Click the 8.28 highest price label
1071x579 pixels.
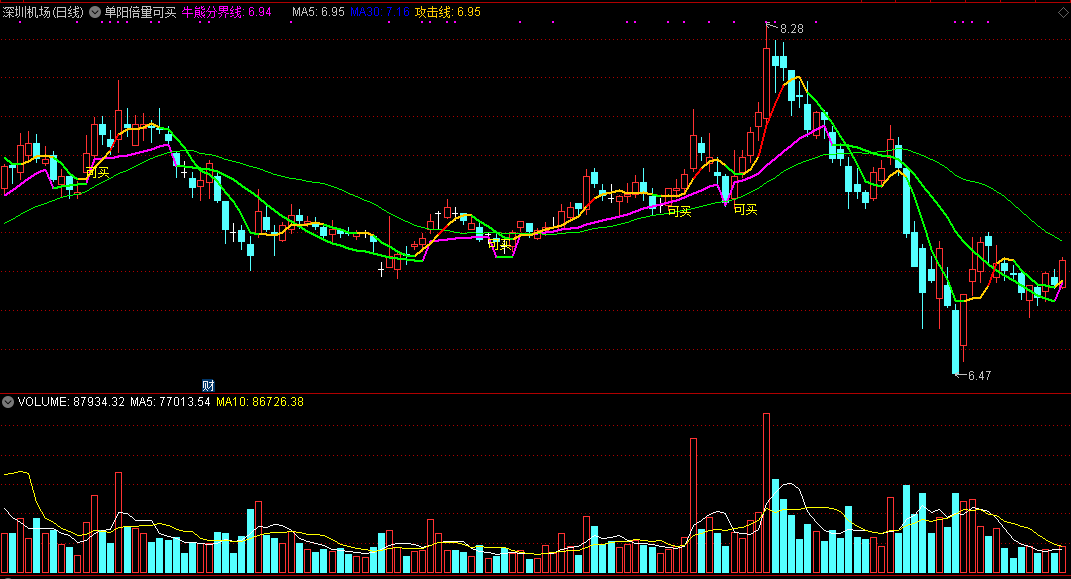[792, 29]
